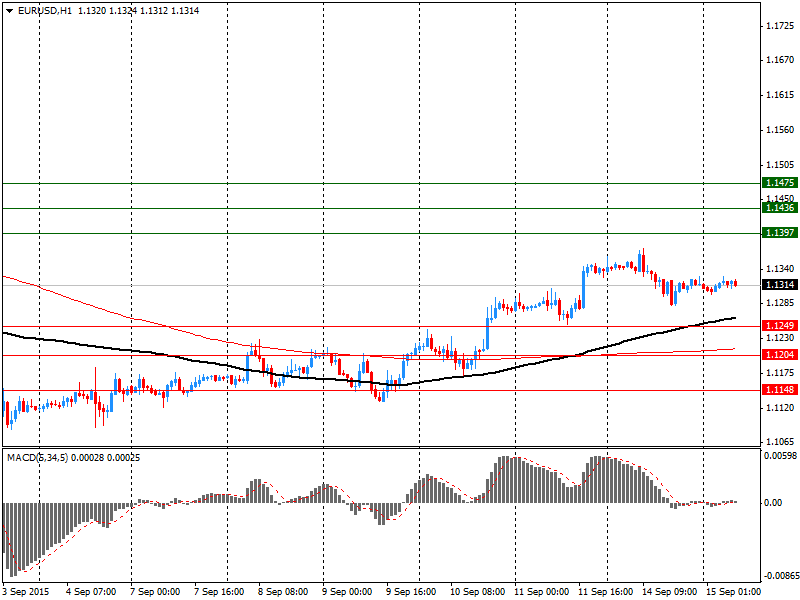Click the 11 Sep 00:00 time label
800x600 pixels.
point(541,592)
